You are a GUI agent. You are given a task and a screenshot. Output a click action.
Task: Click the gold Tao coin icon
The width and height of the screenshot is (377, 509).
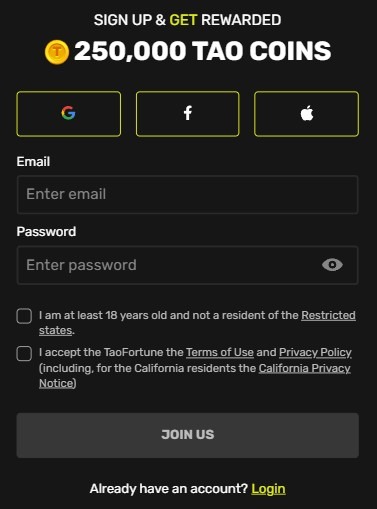pos(57,52)
